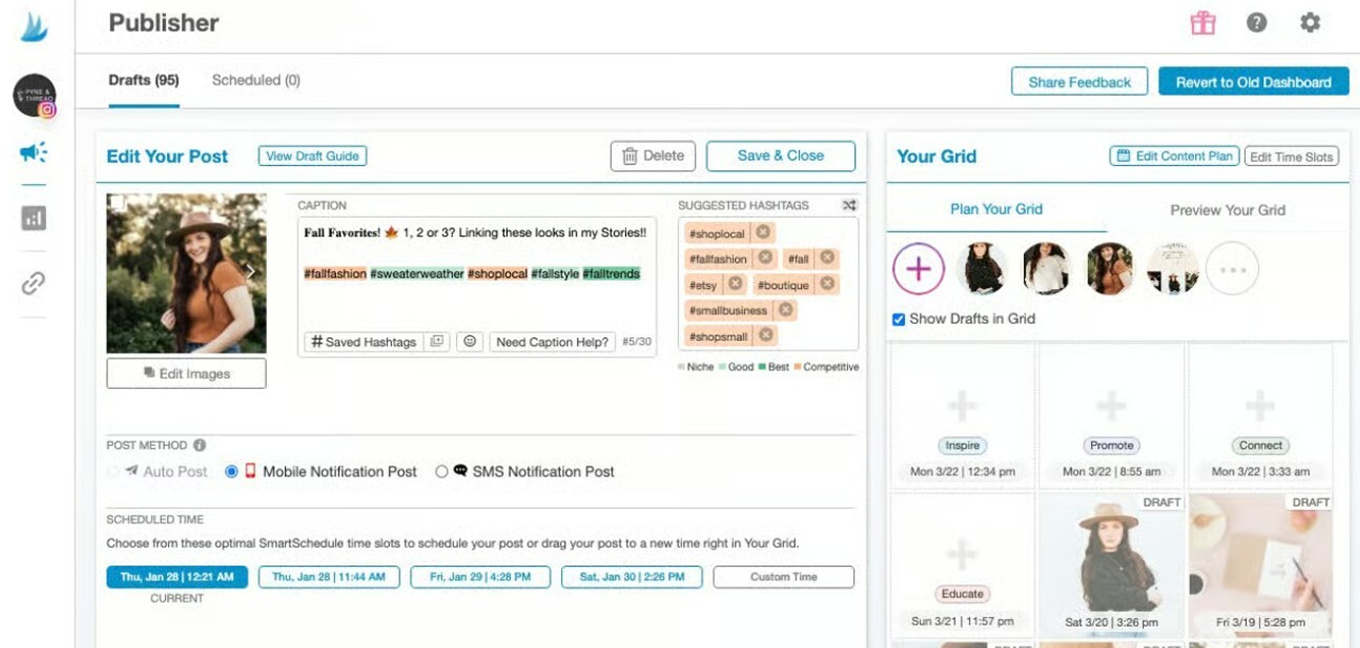
Task: Switch to the Scheduled tab
Action: (256, 80)
